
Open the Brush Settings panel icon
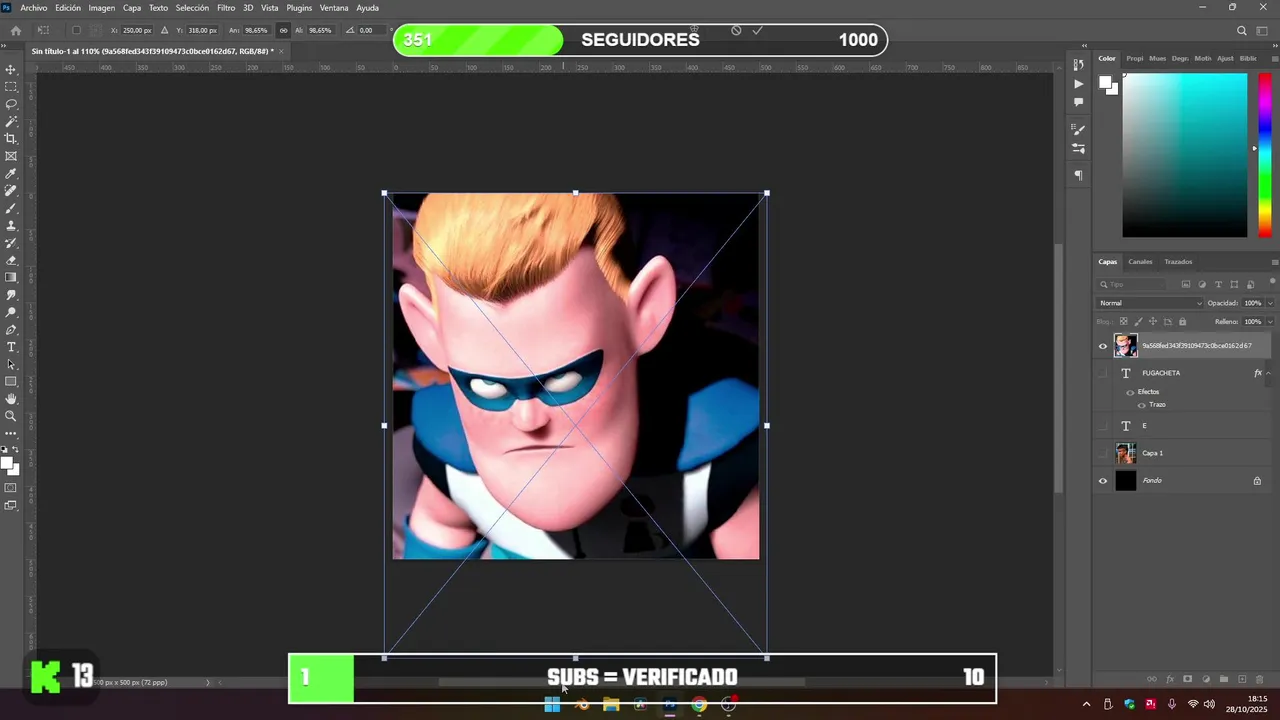[x=1078, y=130]
